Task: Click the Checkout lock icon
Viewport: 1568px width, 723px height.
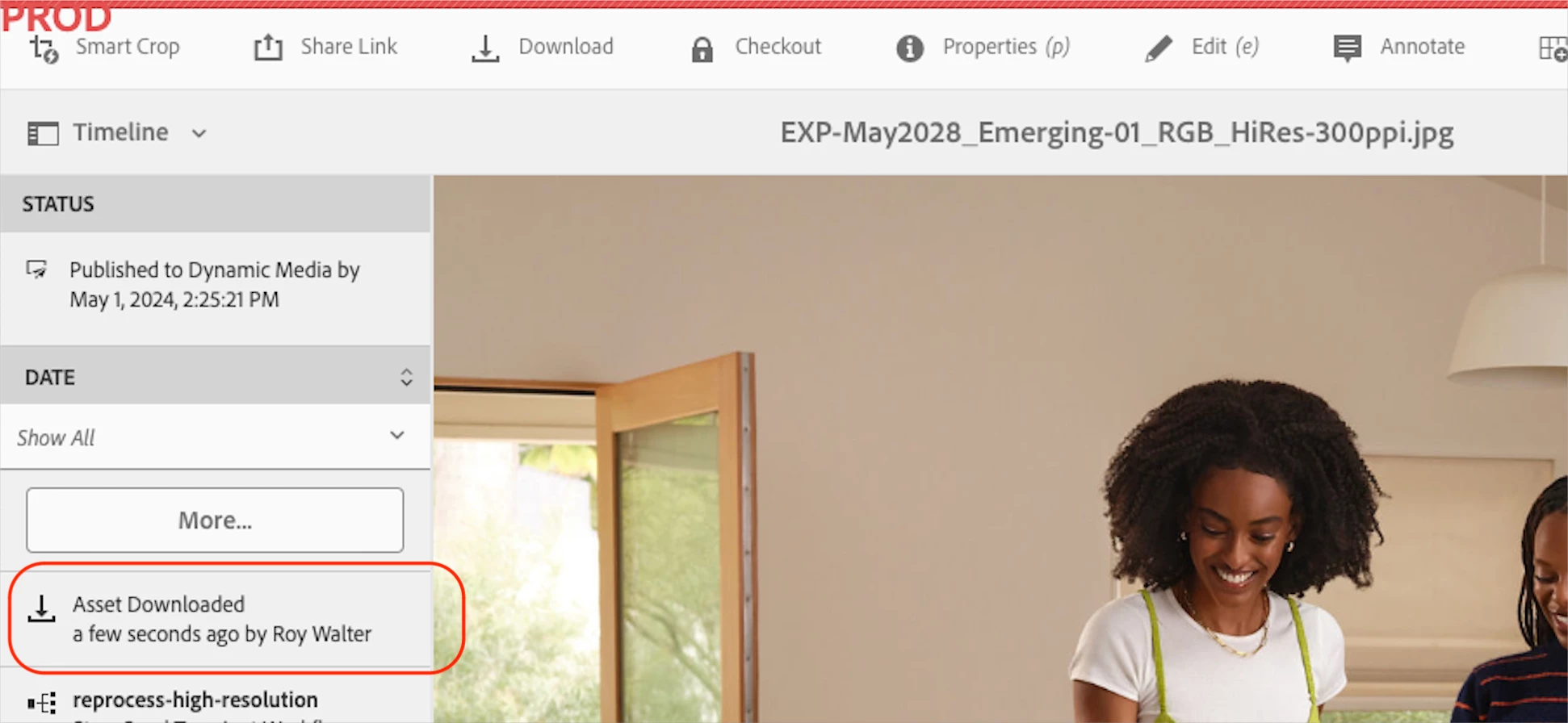Action: [702, 49]
